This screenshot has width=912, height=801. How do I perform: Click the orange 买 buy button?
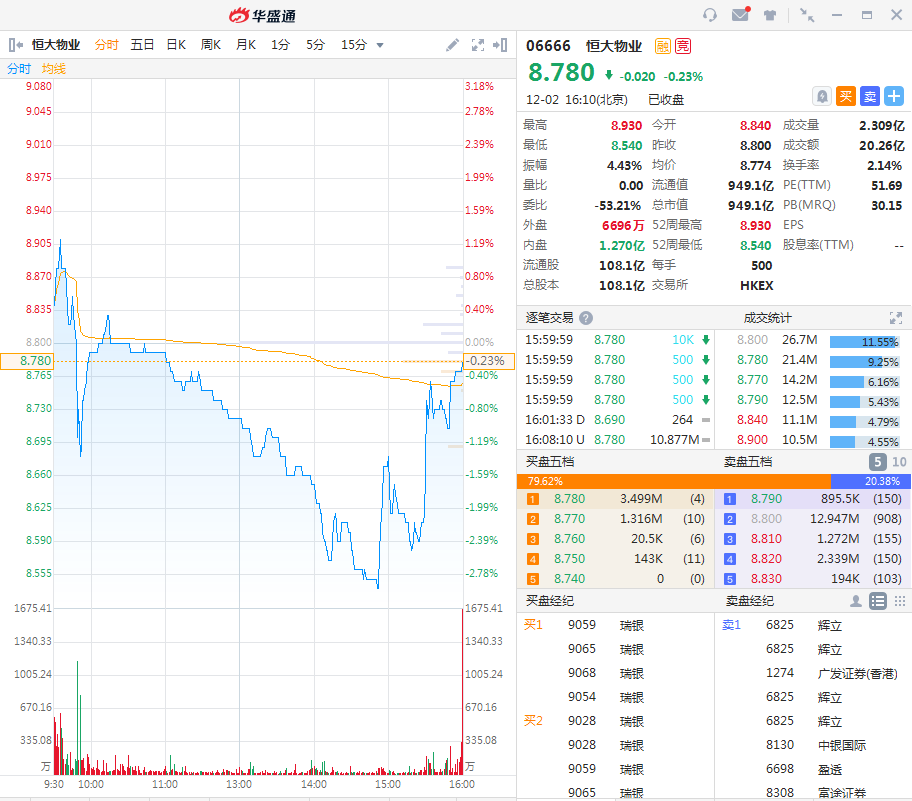[x=846, y=96]
